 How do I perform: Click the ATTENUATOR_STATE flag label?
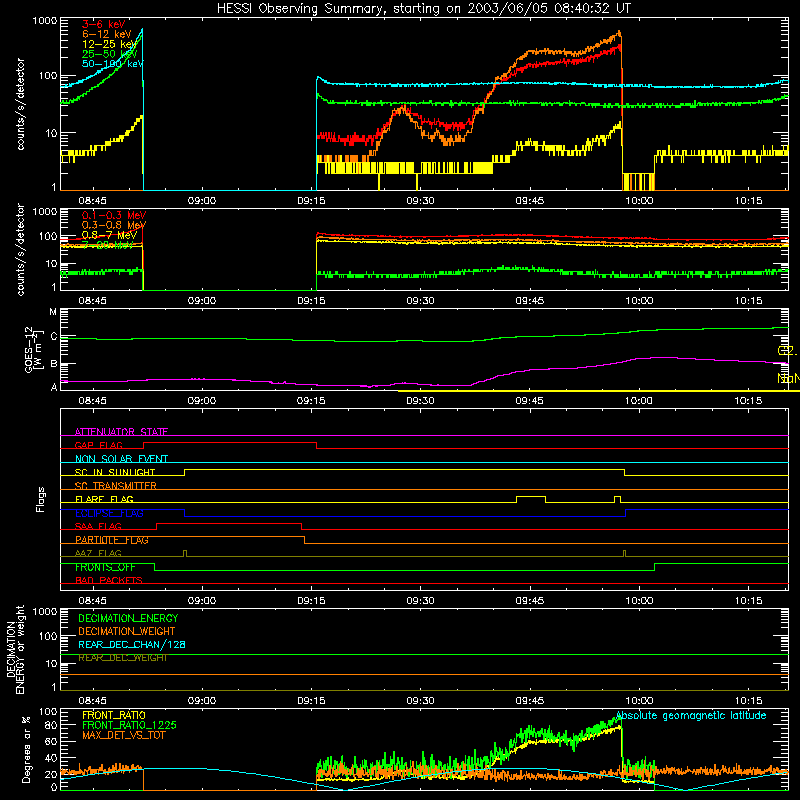point(121,432)
